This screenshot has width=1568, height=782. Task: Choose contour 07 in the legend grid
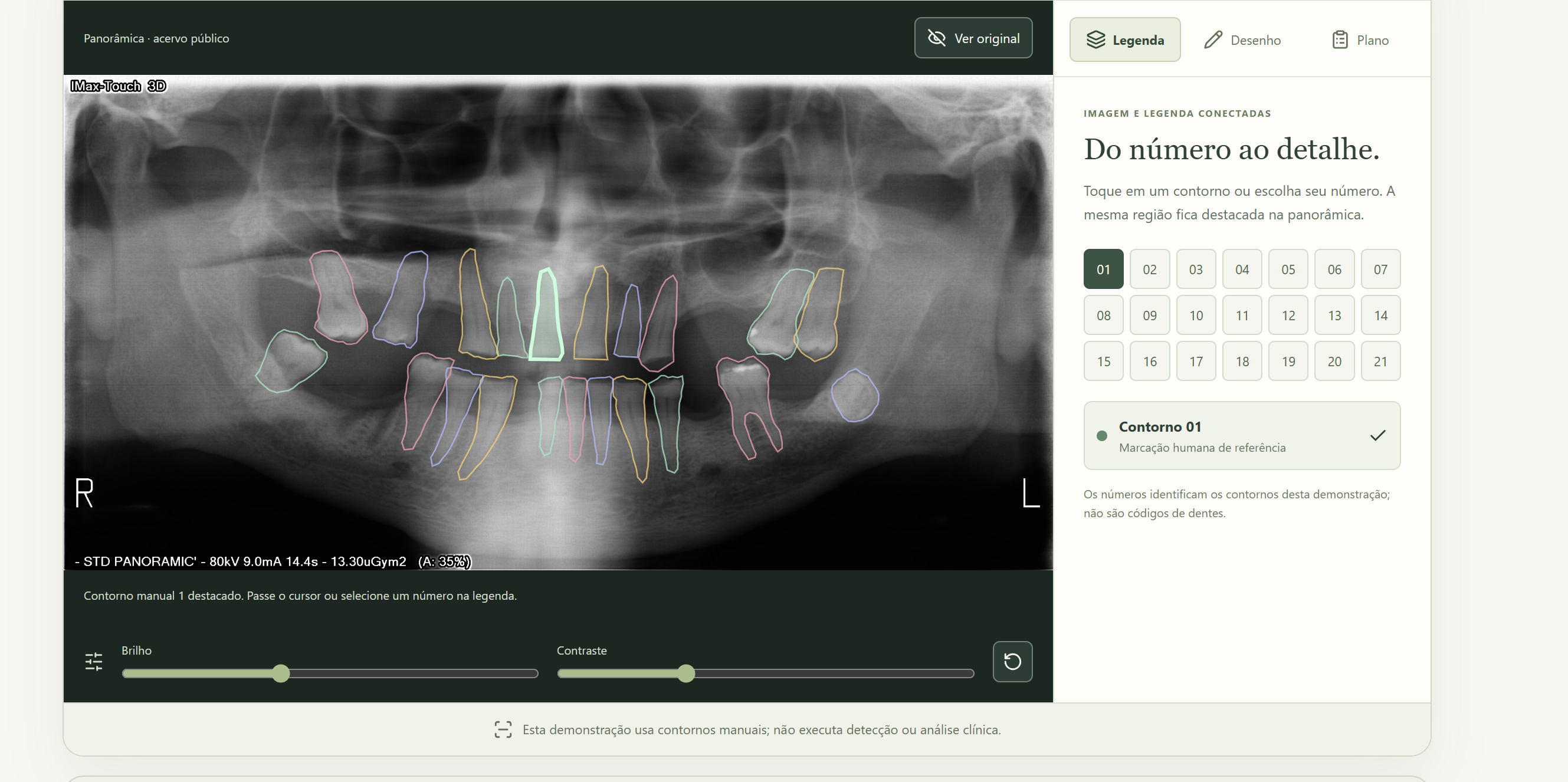(x=1380, y=269)
